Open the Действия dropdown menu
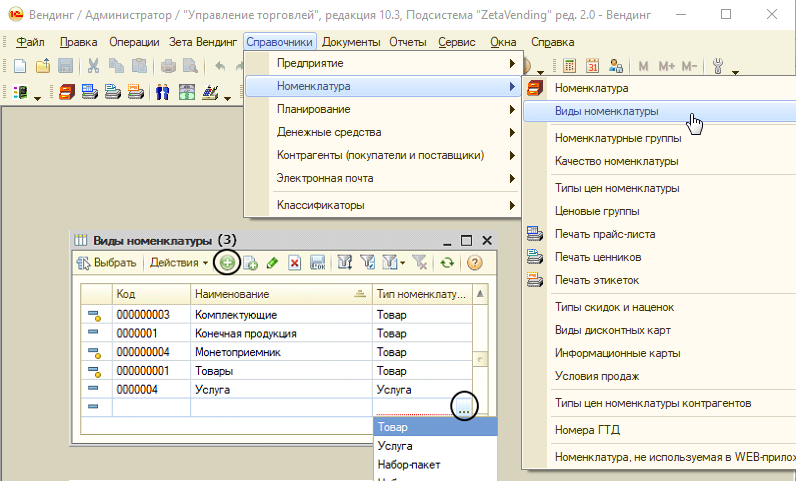796x481 pixels. [x=179, y=263]
